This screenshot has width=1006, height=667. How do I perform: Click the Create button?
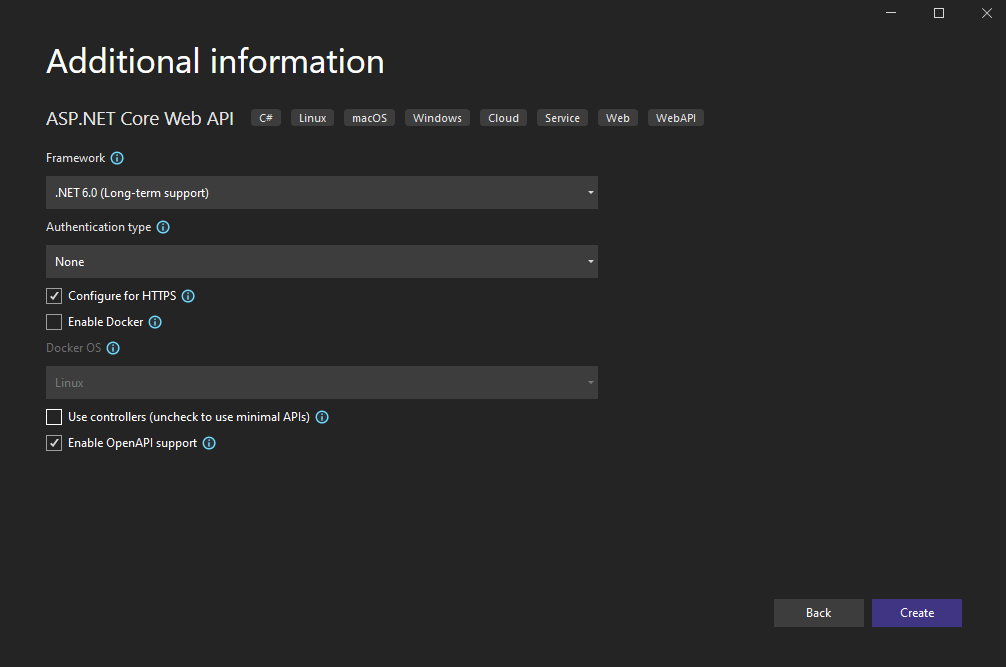click(x=916, y=613)
